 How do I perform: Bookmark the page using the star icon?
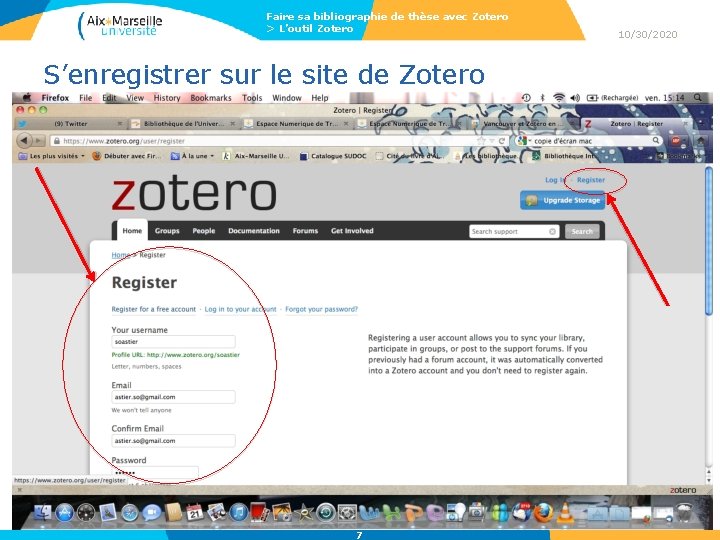click(481, 141)
